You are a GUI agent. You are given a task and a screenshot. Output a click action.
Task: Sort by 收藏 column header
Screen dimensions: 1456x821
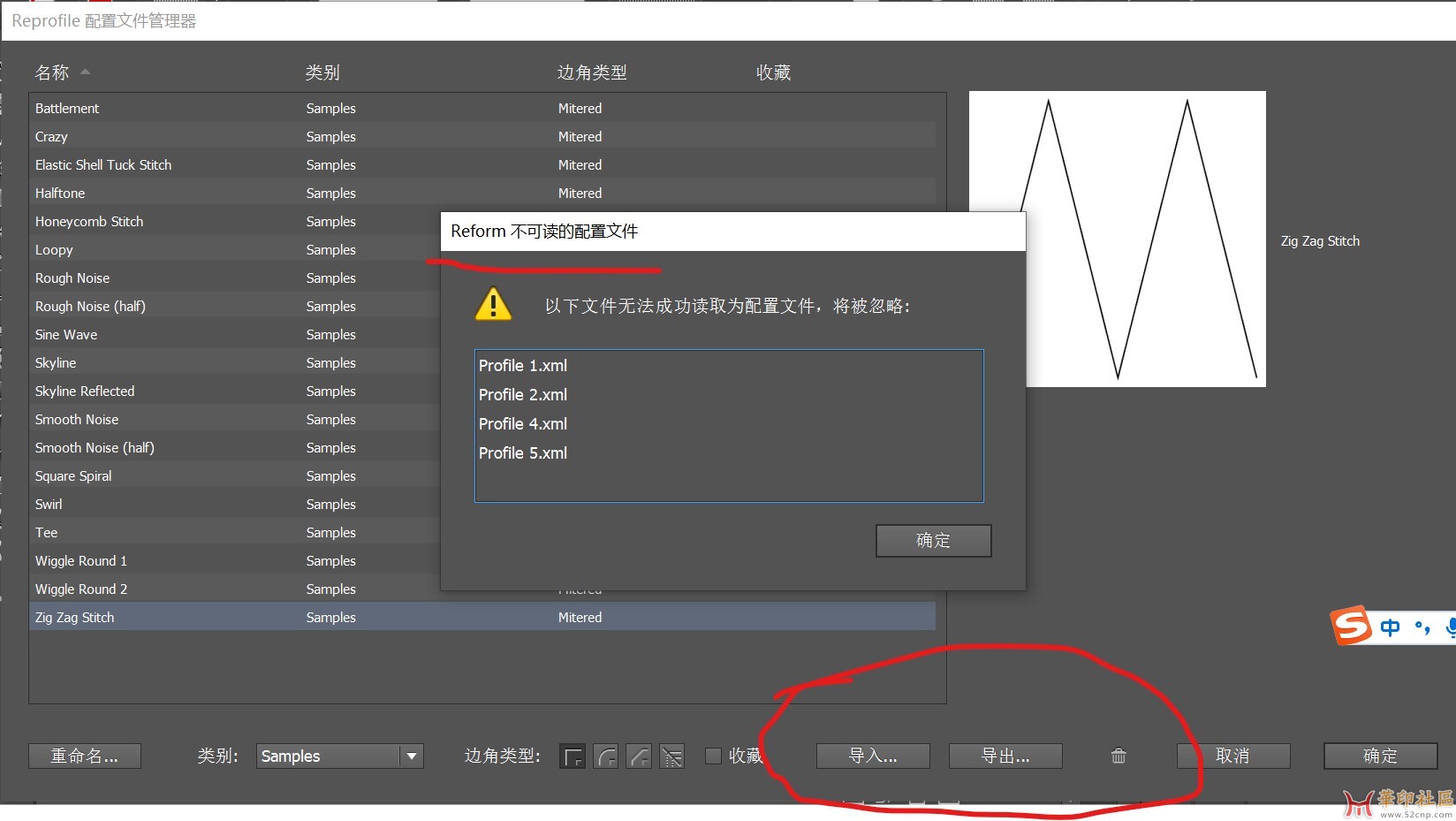point(773,72)
